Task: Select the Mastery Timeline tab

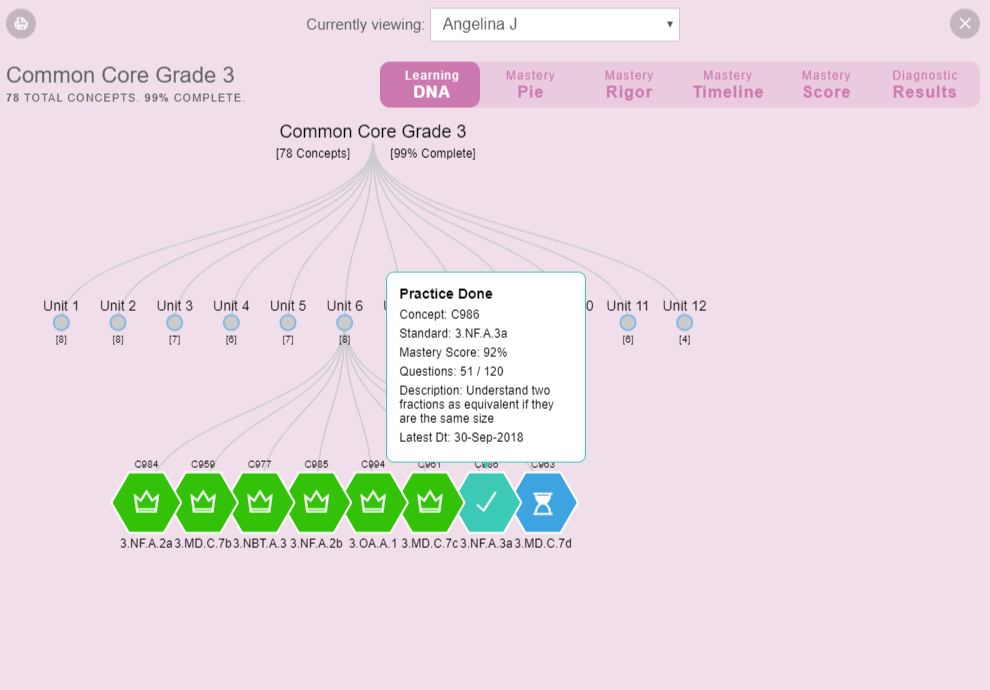Action: tap(727, 84)
